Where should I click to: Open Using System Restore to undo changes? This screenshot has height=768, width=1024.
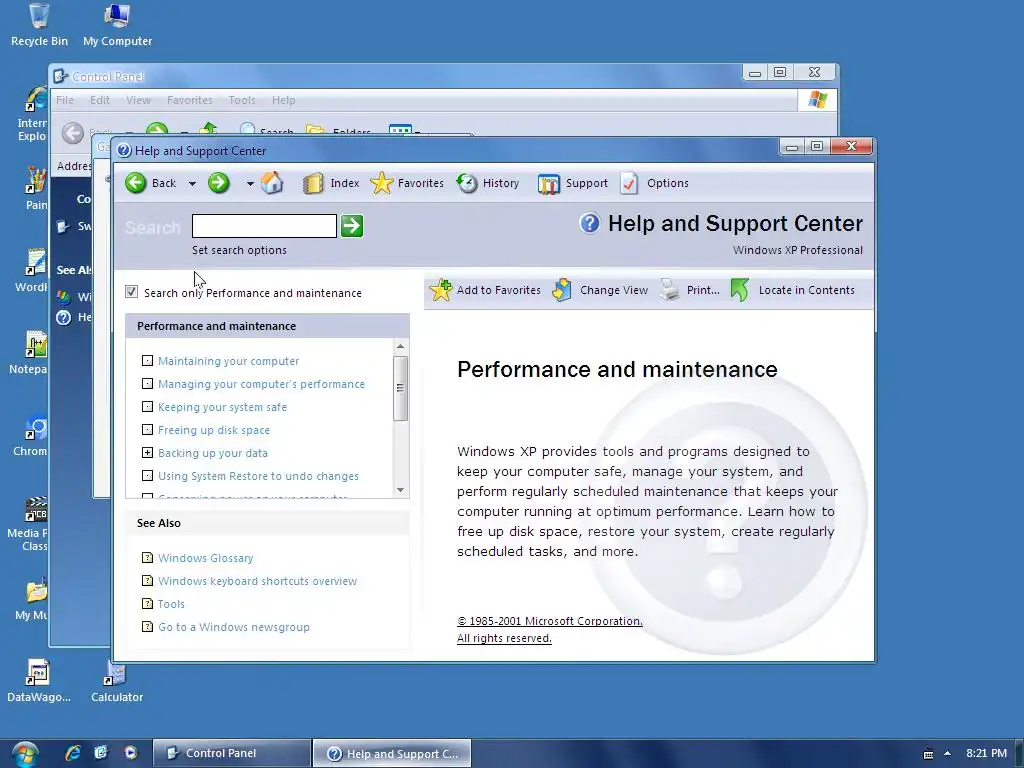pyautogui.click(x=259, y=476)
